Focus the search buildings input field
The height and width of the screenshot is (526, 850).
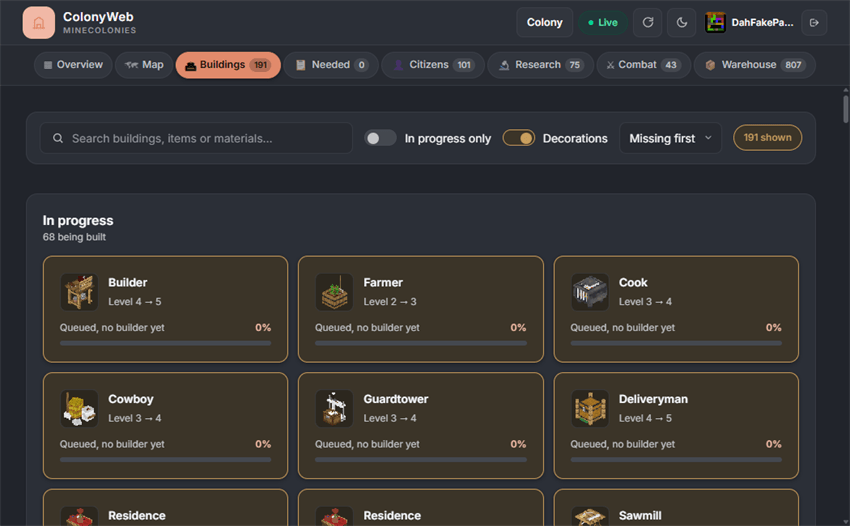tap(196, 138)
